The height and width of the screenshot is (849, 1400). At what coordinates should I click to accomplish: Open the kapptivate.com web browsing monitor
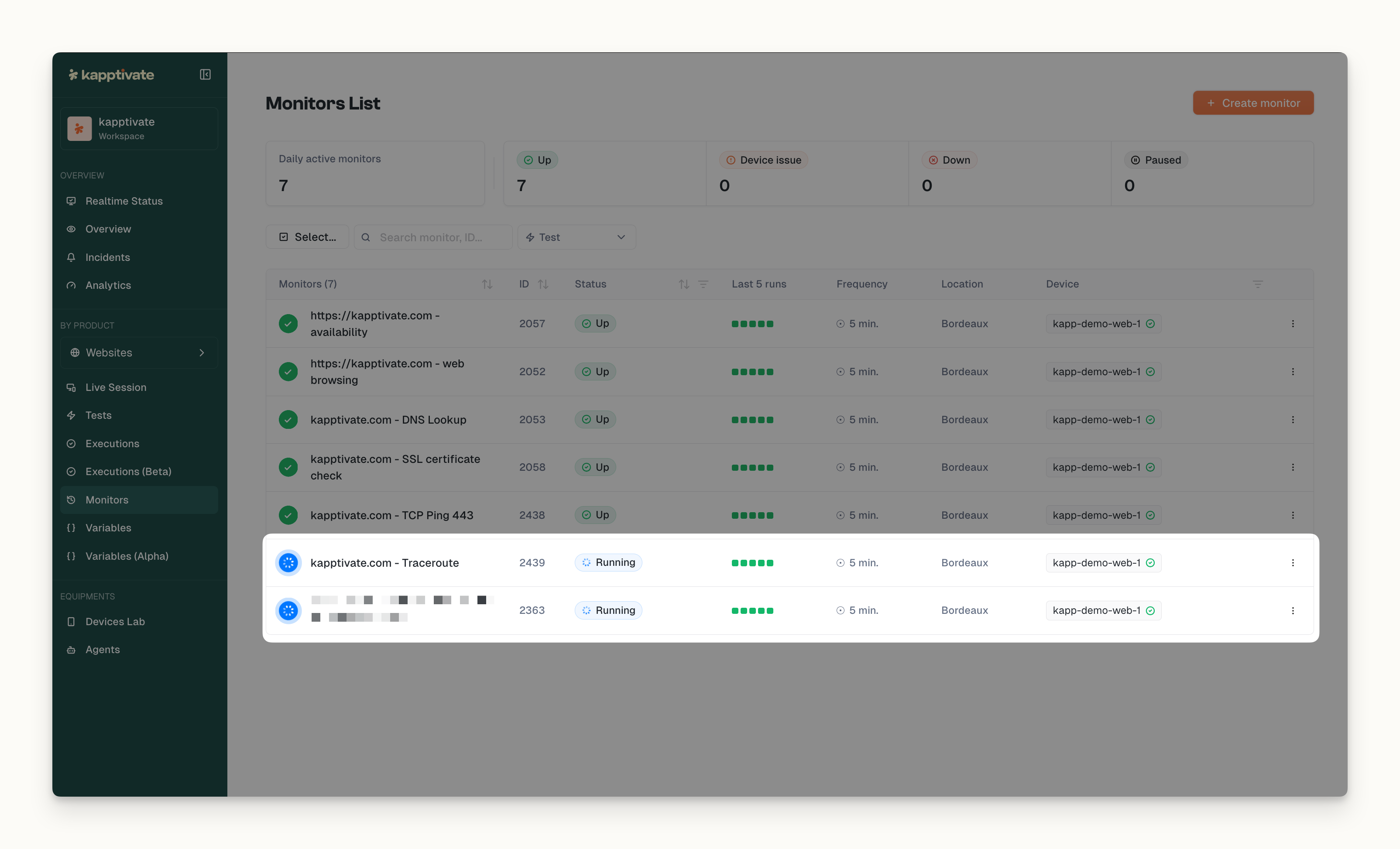pos(387,371)
